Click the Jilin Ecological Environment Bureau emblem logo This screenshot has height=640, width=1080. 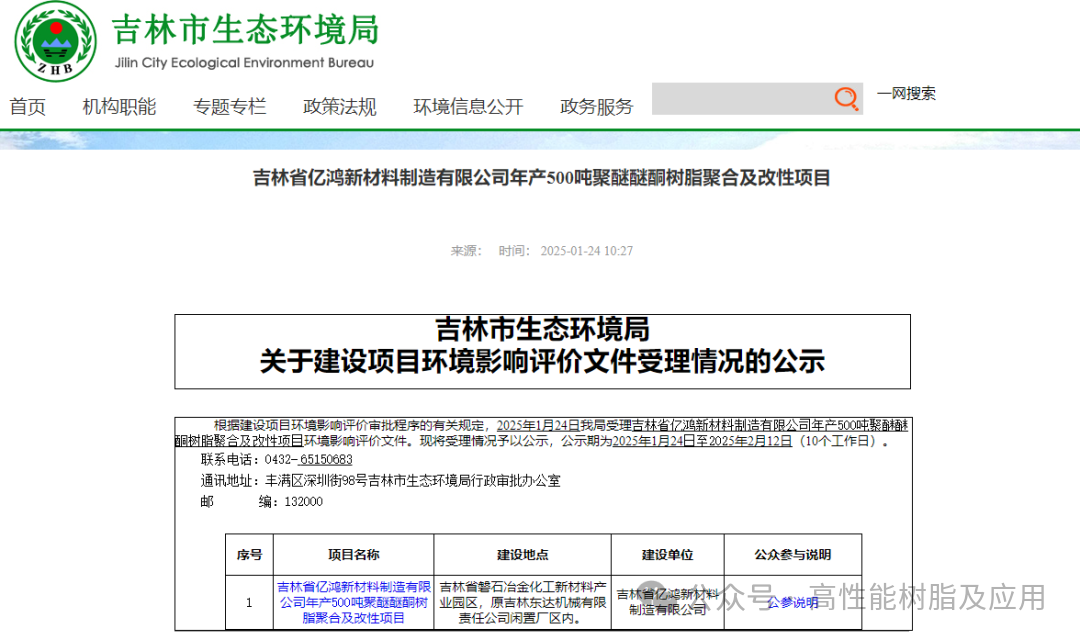(x=56, y=41)
